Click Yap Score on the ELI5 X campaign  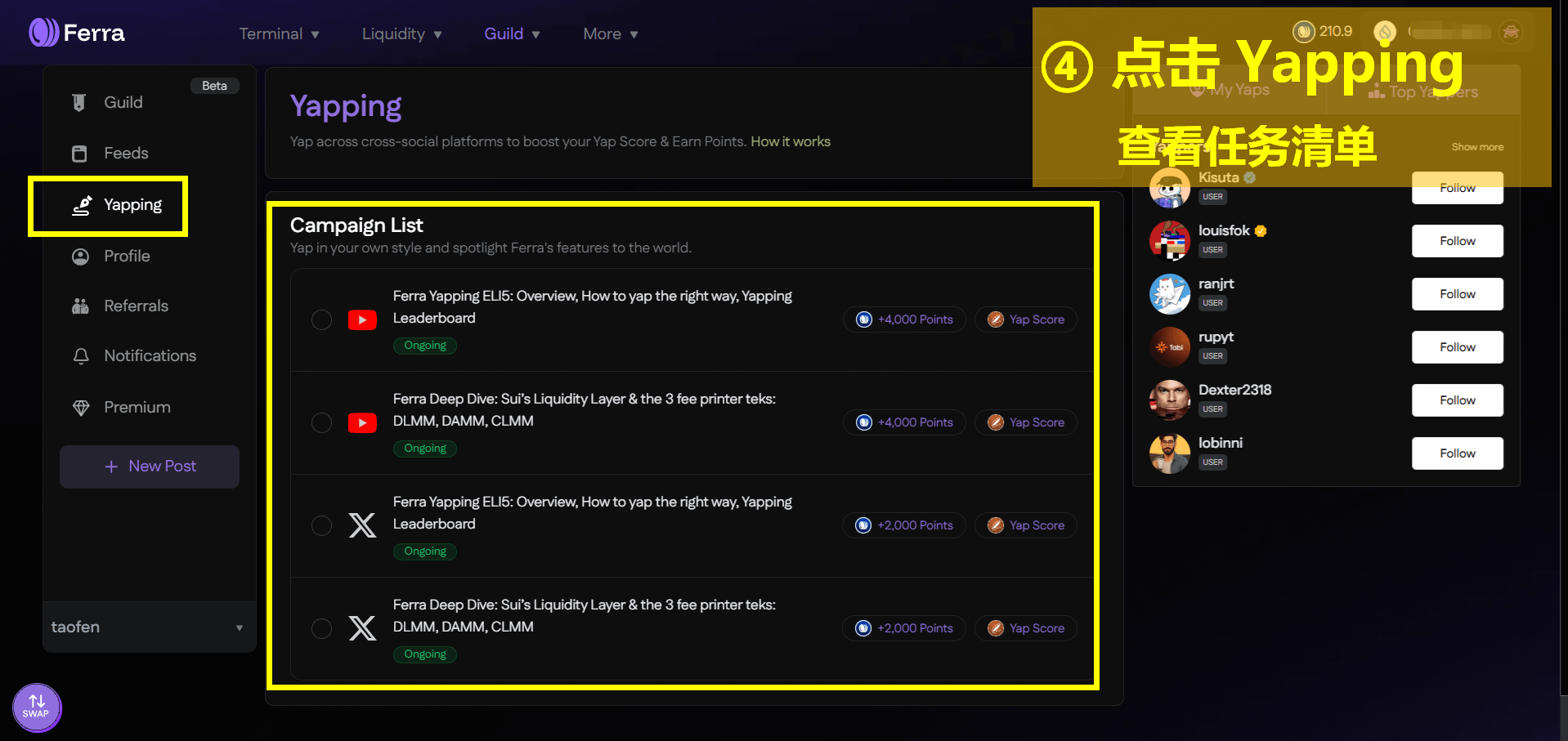[x=1026, y=525]
